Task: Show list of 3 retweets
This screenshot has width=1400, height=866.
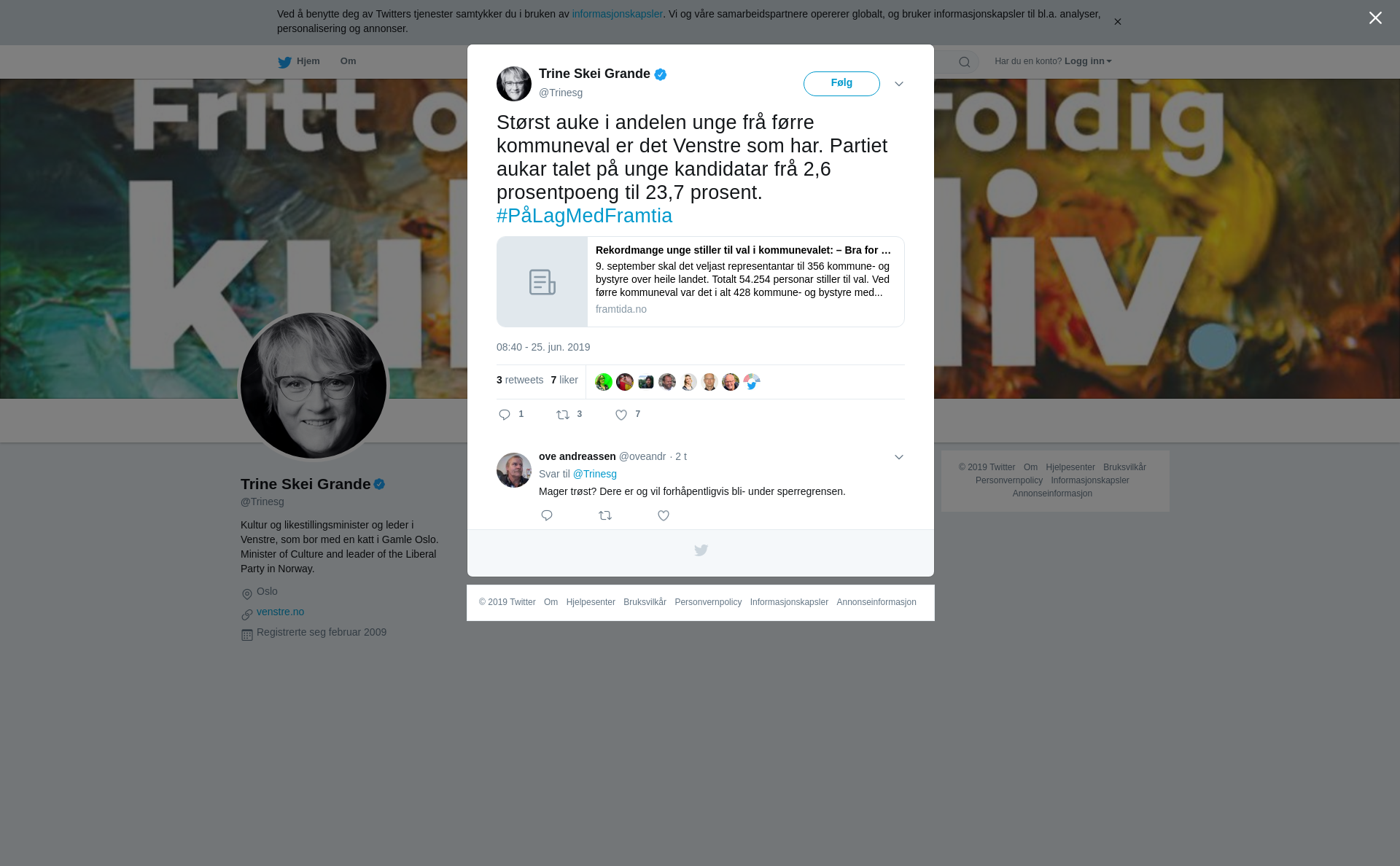Action: 520,380
